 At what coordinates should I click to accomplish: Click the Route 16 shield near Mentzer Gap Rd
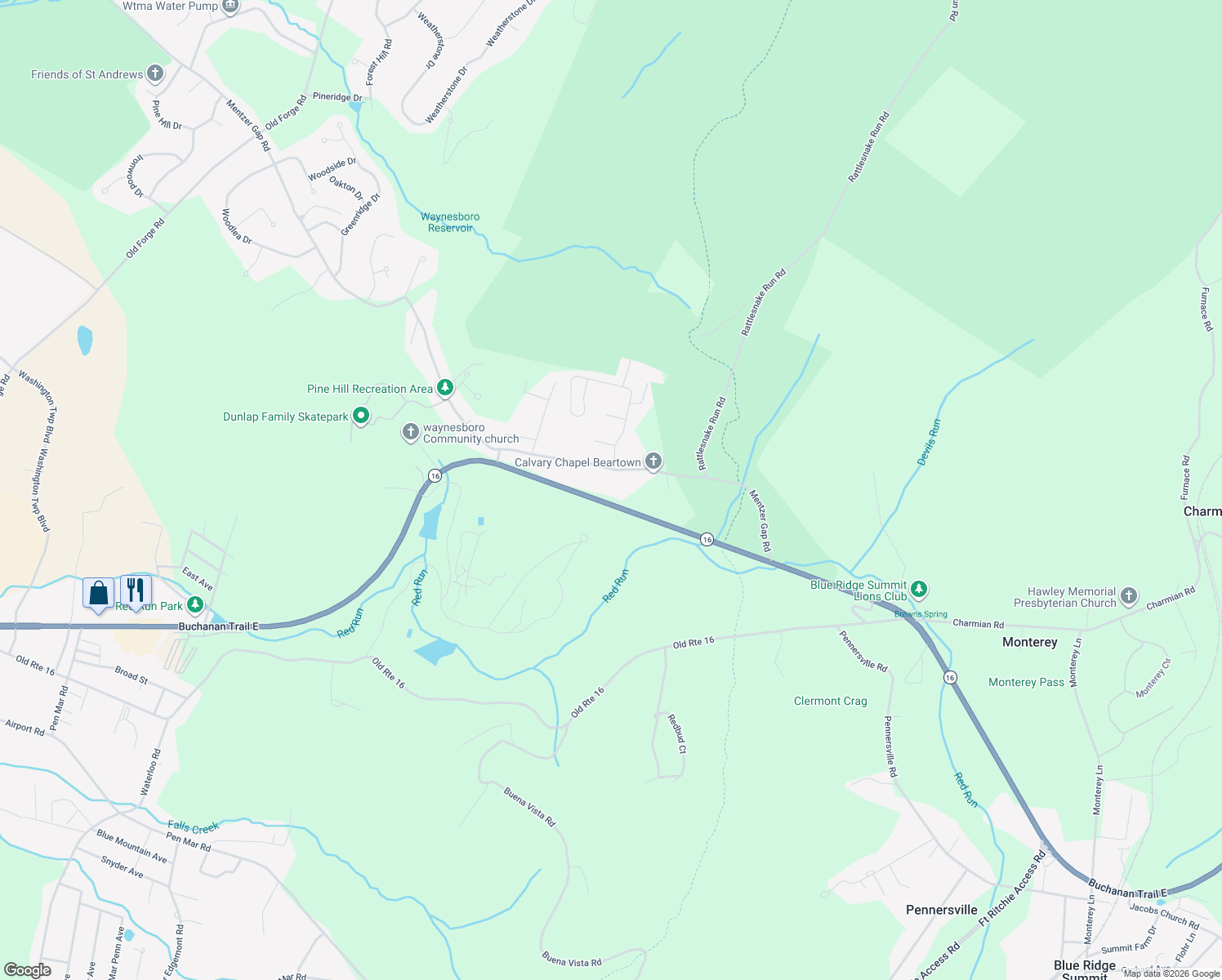(x=707, y=539)
